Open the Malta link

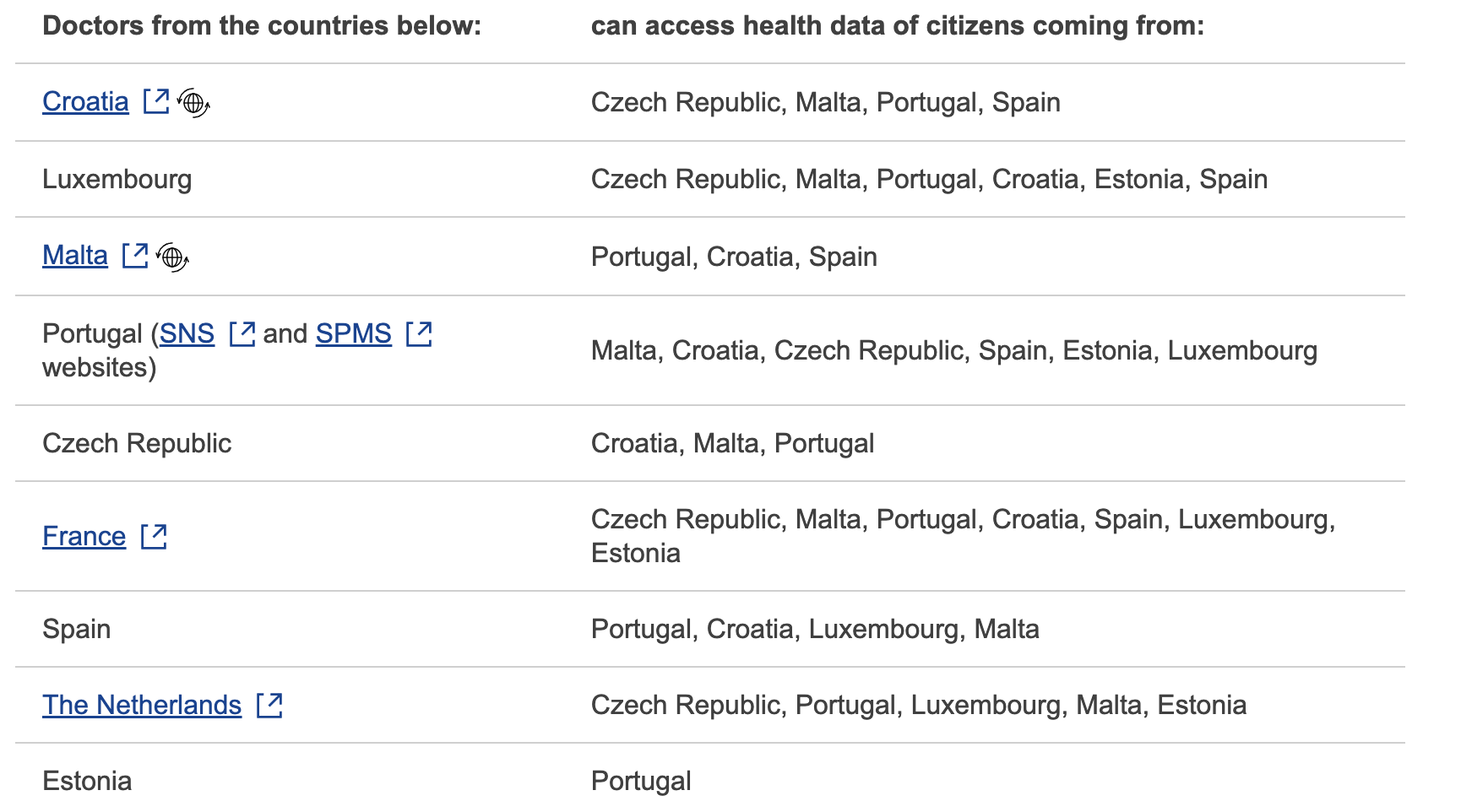[75, 256]
